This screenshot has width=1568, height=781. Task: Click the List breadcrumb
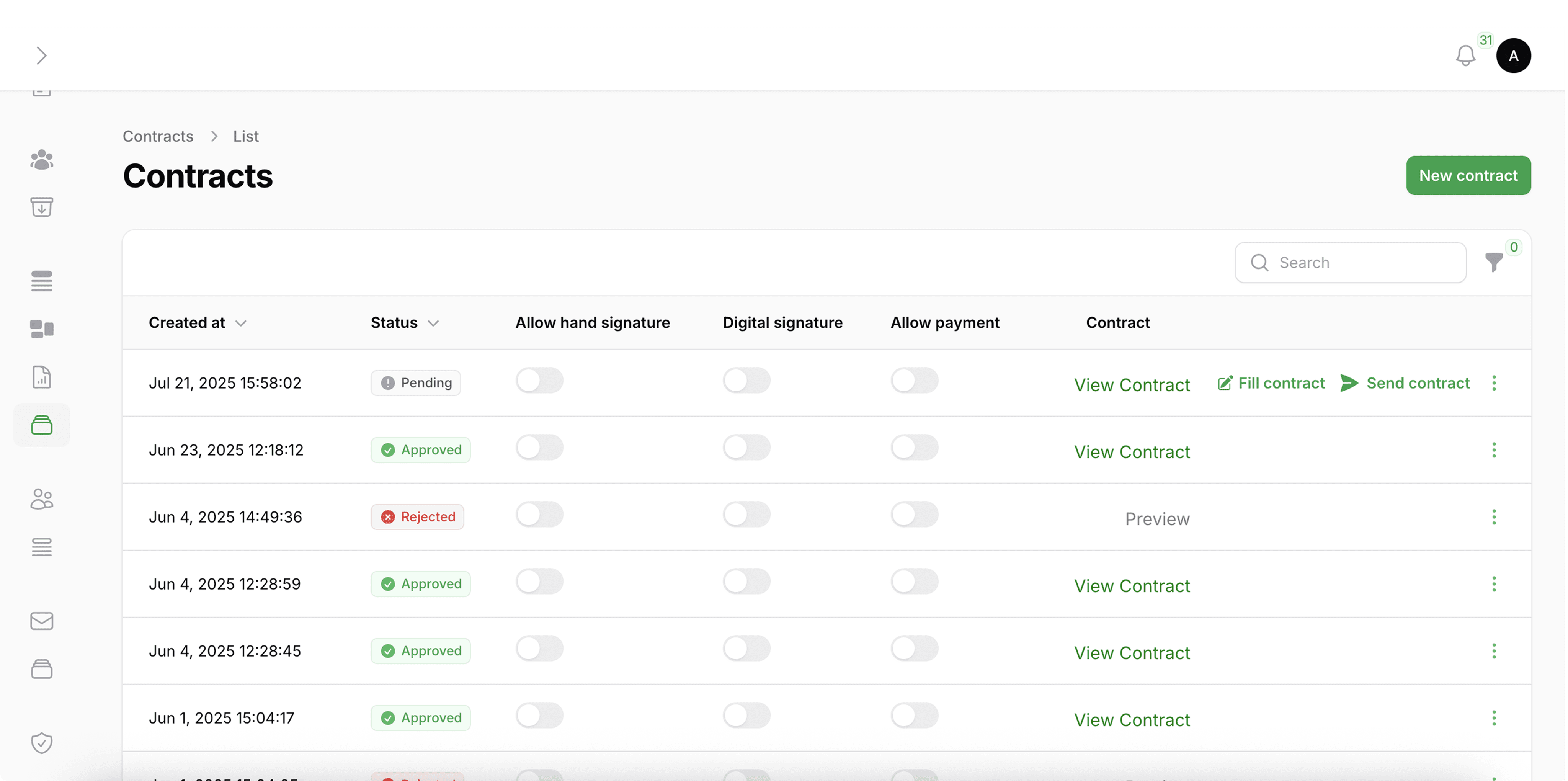tap(246, 136)
